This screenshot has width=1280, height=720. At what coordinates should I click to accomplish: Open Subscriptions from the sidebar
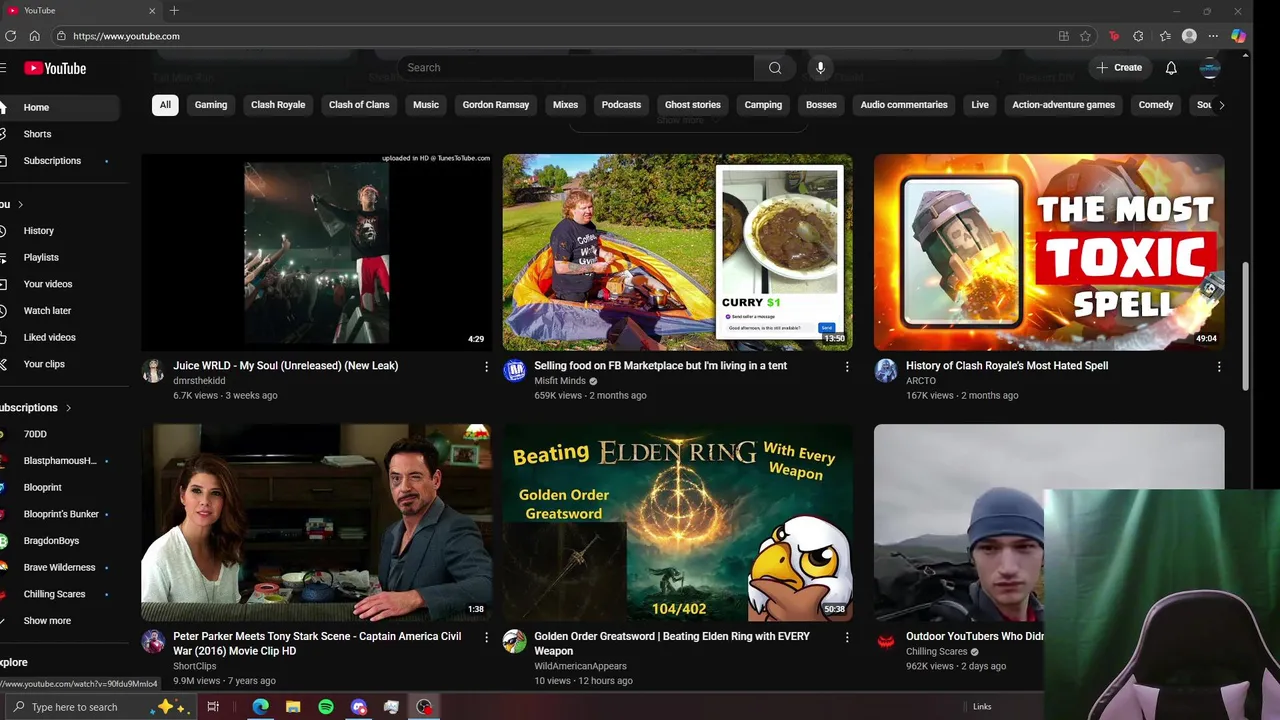(52, 161)
